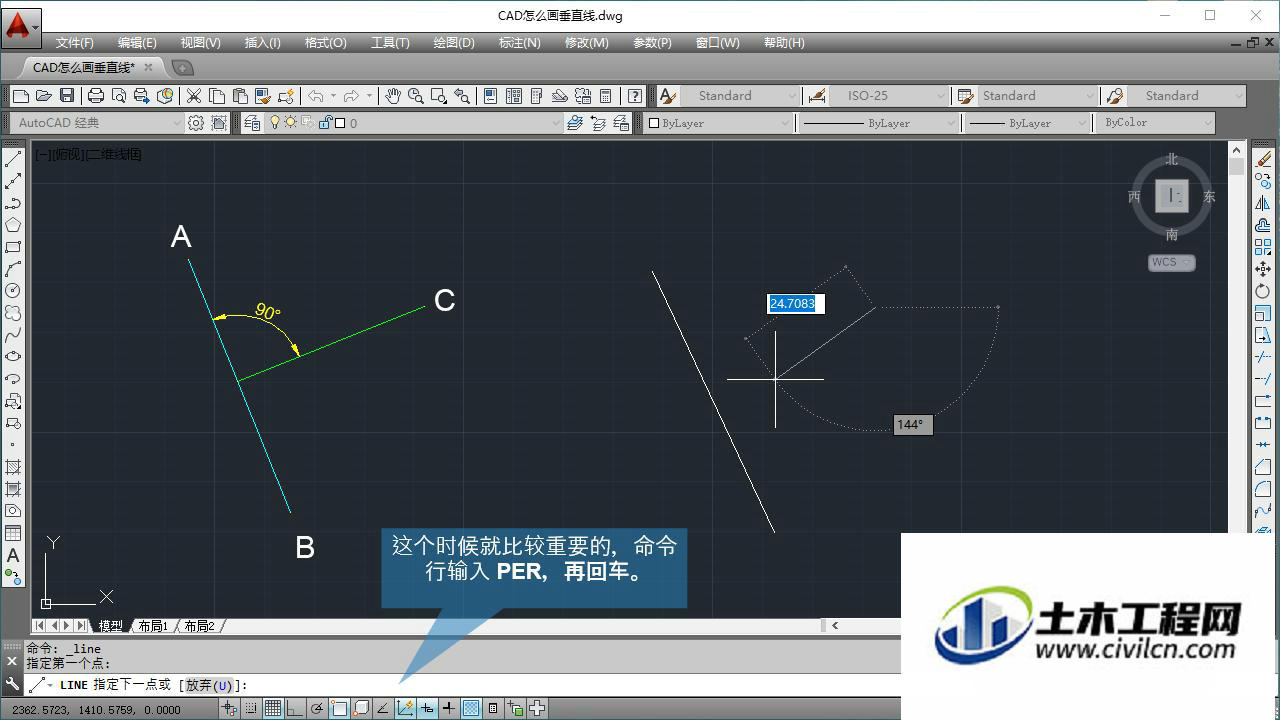Click the new drawing tab plus button
1280x720 pixels.
tap(182, 68)
